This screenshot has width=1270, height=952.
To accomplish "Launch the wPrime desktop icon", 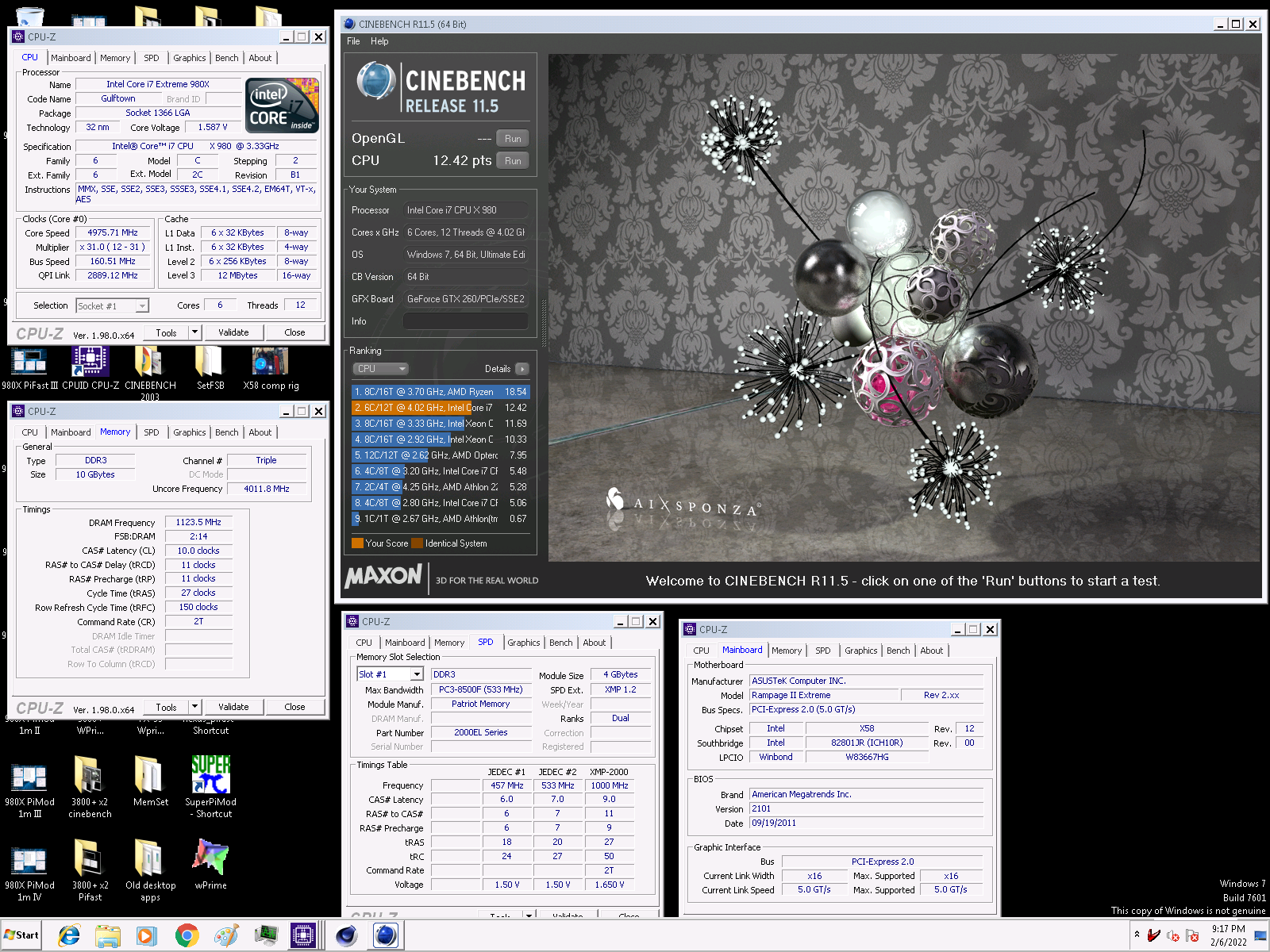I will 210,865.
